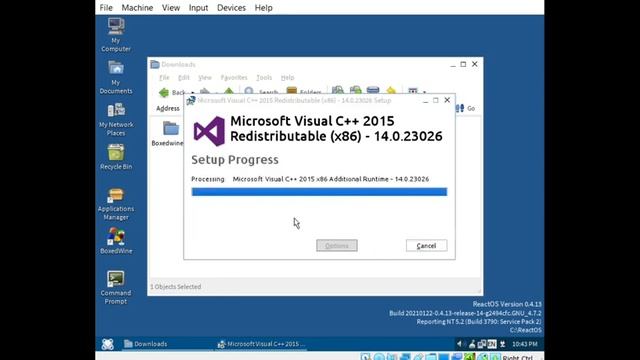640x360 pixels.
Task: Expand the Back button history dropdown arrow
Action: (193, 93)
